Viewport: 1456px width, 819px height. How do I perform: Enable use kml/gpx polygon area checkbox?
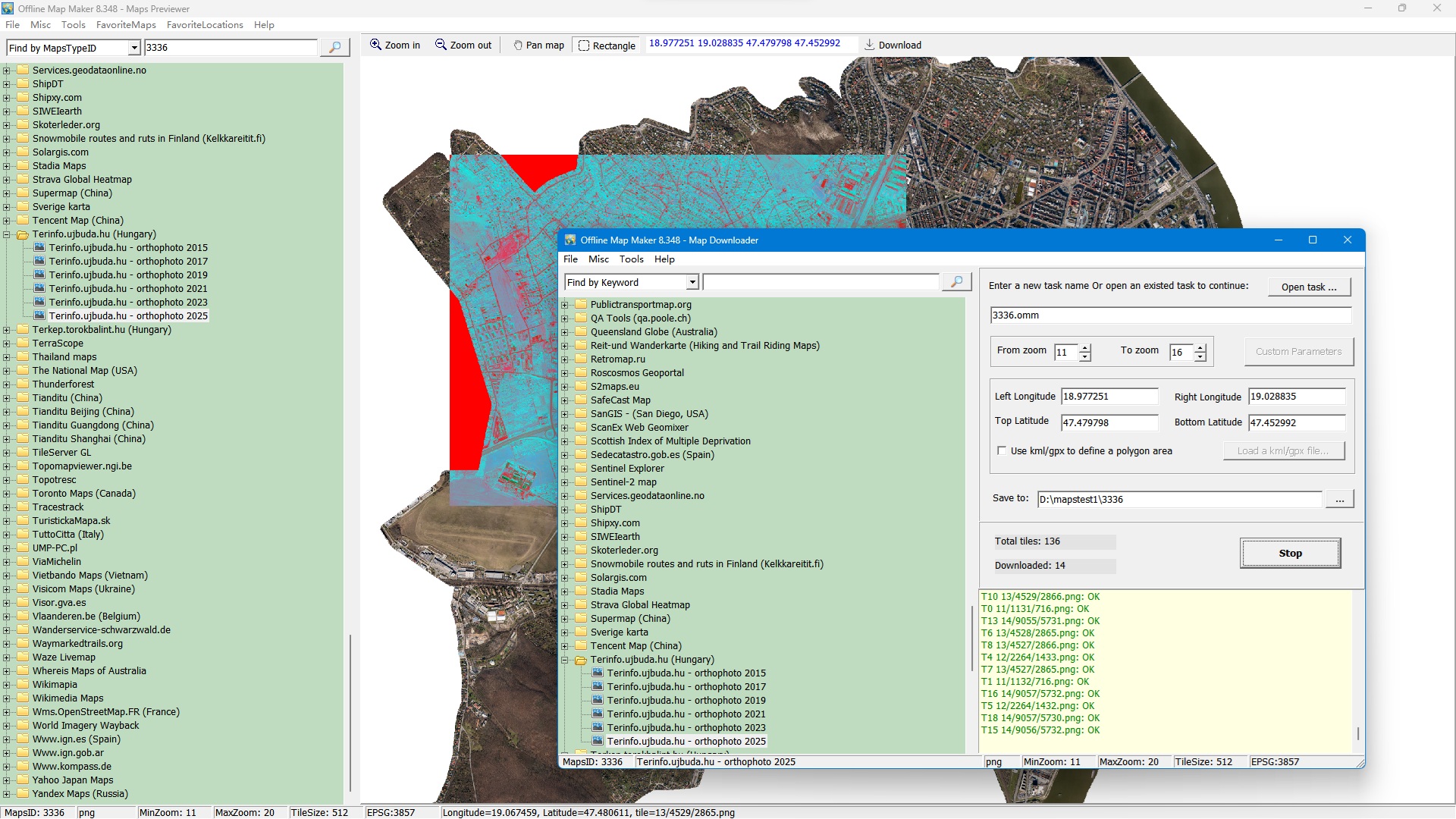[x=1002, y=451]
